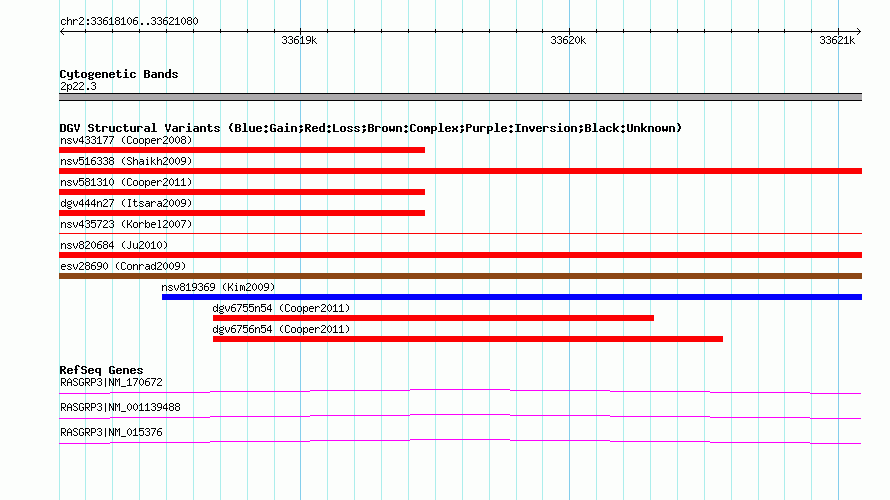Click the Cytogenetic Bands track title
Viewport: 890px width, 500px height.
coord(119,74)
